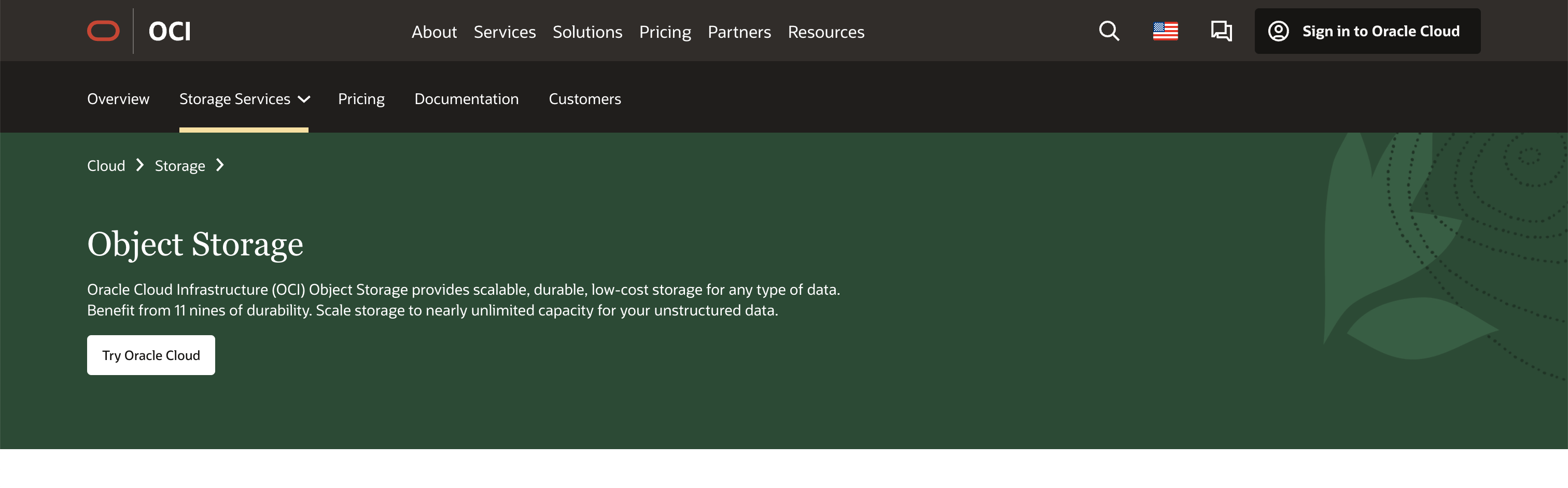Open the top navigation Pricing menu
This screenshot has height=488, width=1568.
[665, 32]
